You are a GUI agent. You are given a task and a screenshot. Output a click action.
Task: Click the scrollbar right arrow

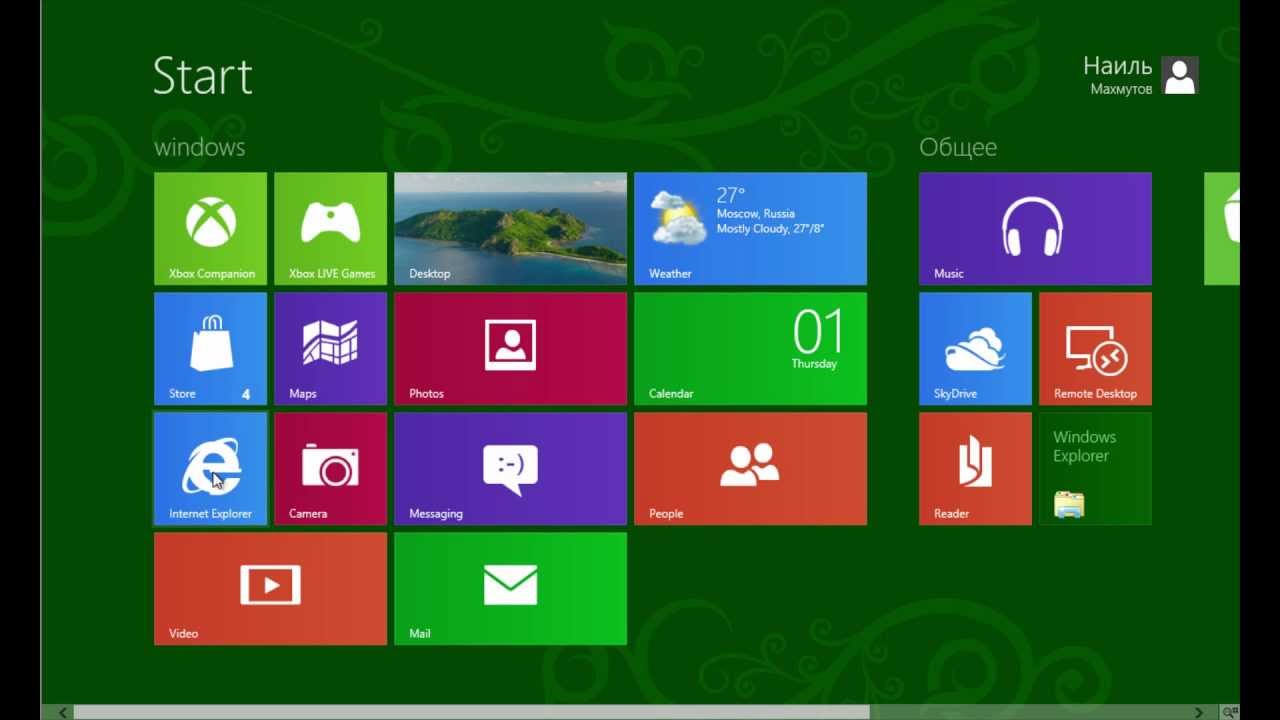(1199, 712)
